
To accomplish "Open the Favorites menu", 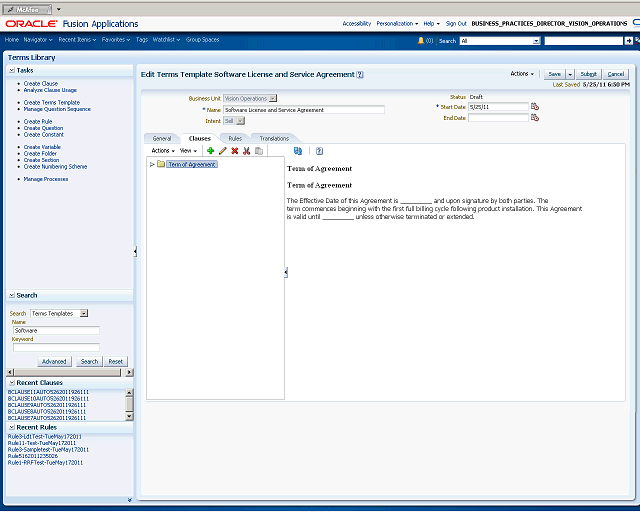I will pos(116,40).
